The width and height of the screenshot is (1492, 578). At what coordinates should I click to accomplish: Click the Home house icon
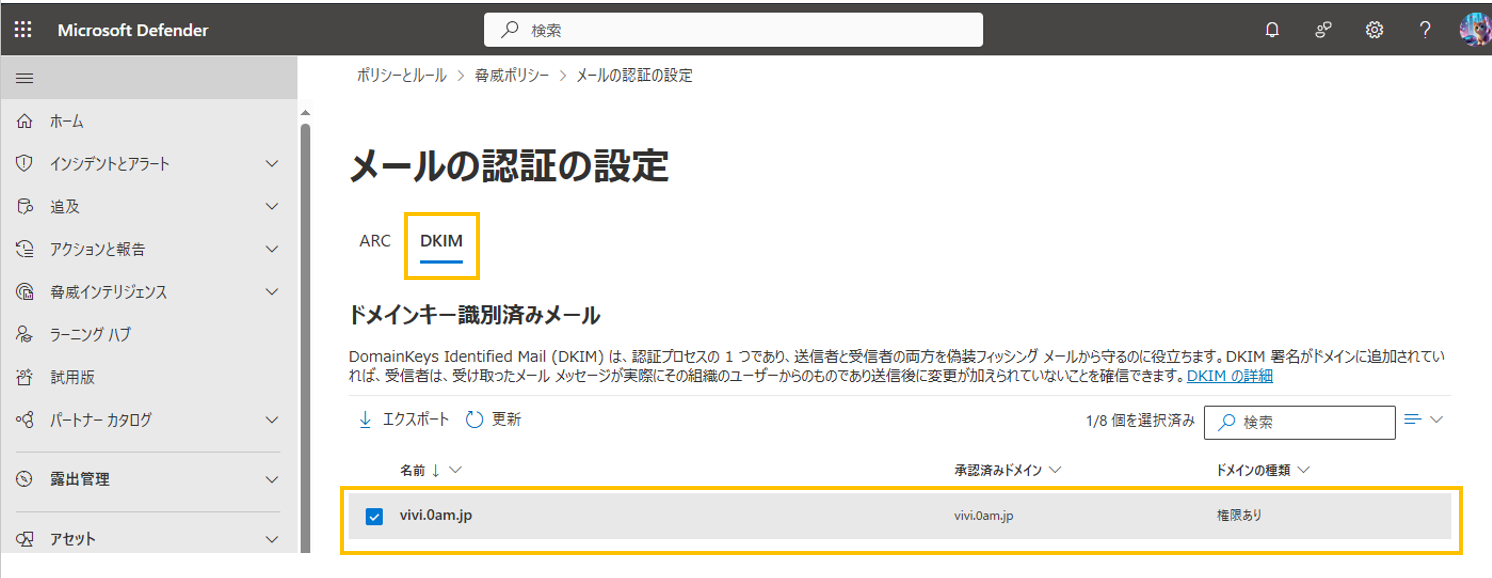point(26,121)
